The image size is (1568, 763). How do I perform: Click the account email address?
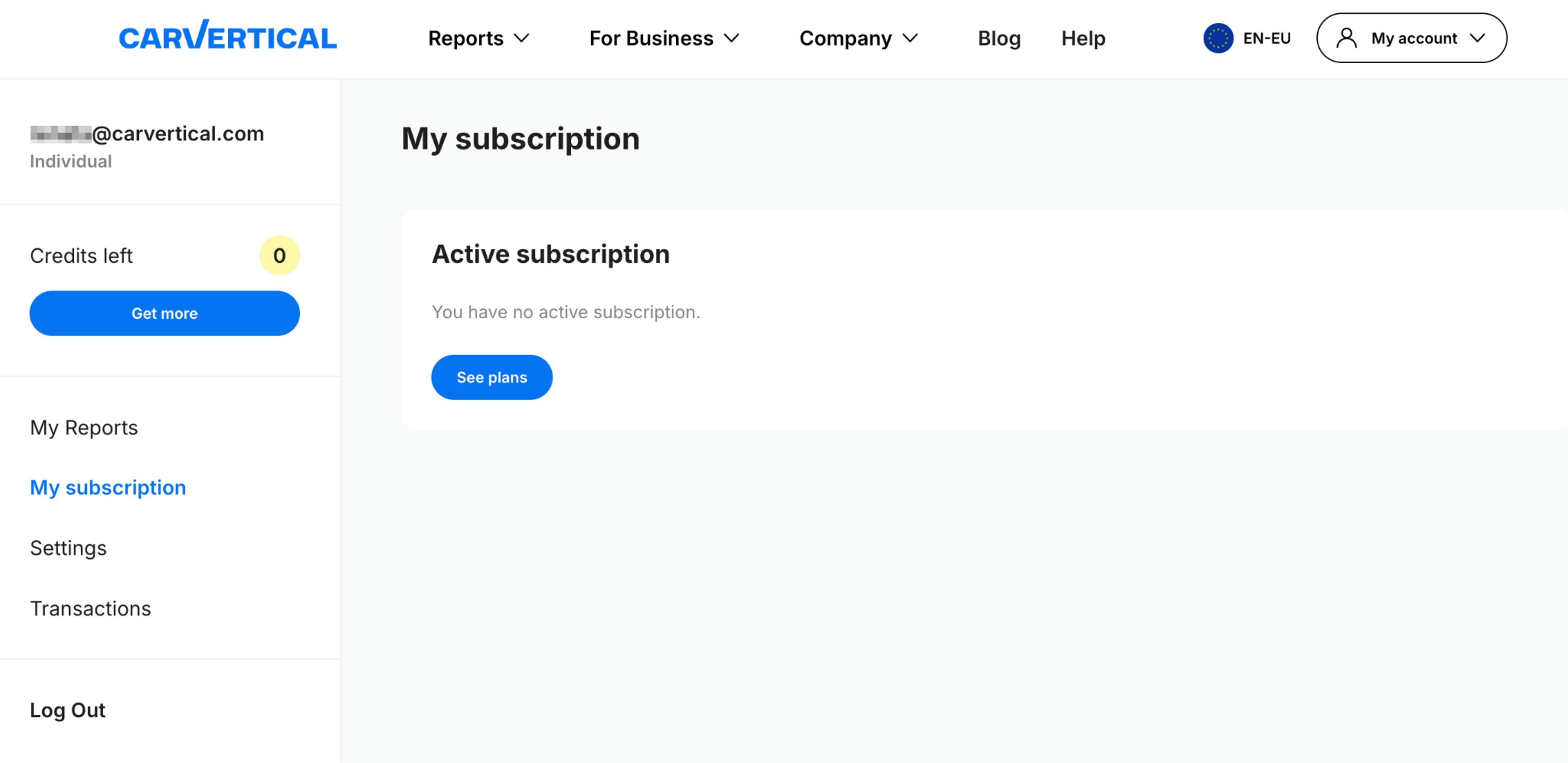[147, 133]
